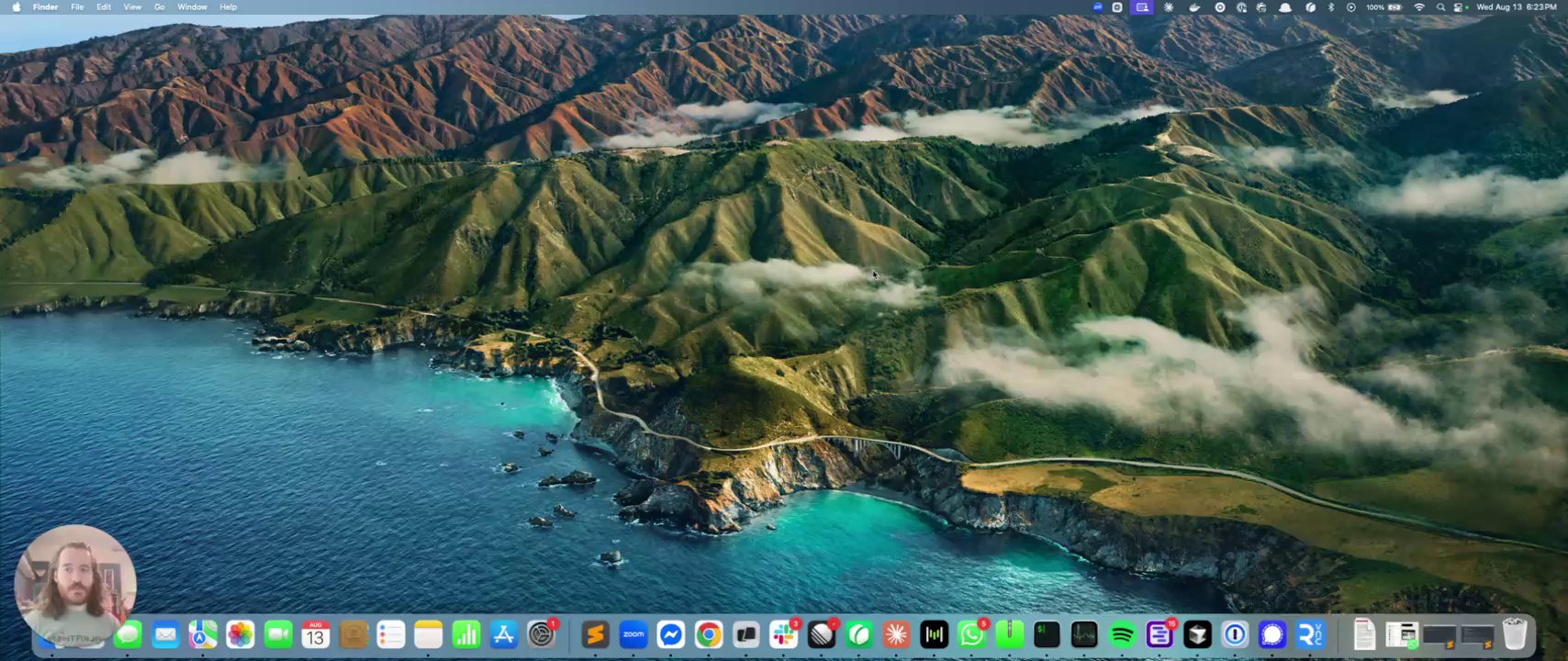Open the Go menu
This screenshot has height=661, width=1568.
coord(160,7)
